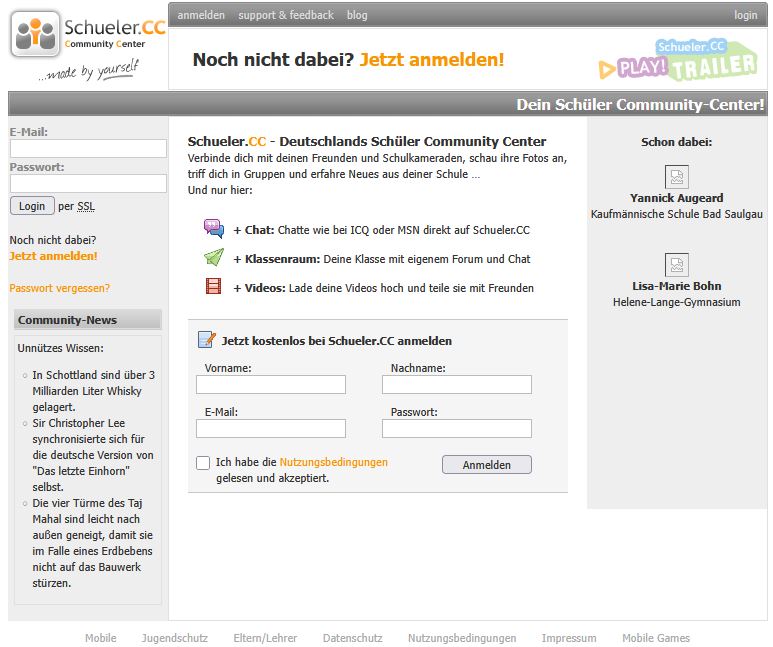This screenshot has height=647, width=773.
Task: Open Mobile Games footer link
Action: [x=656, y=638]
